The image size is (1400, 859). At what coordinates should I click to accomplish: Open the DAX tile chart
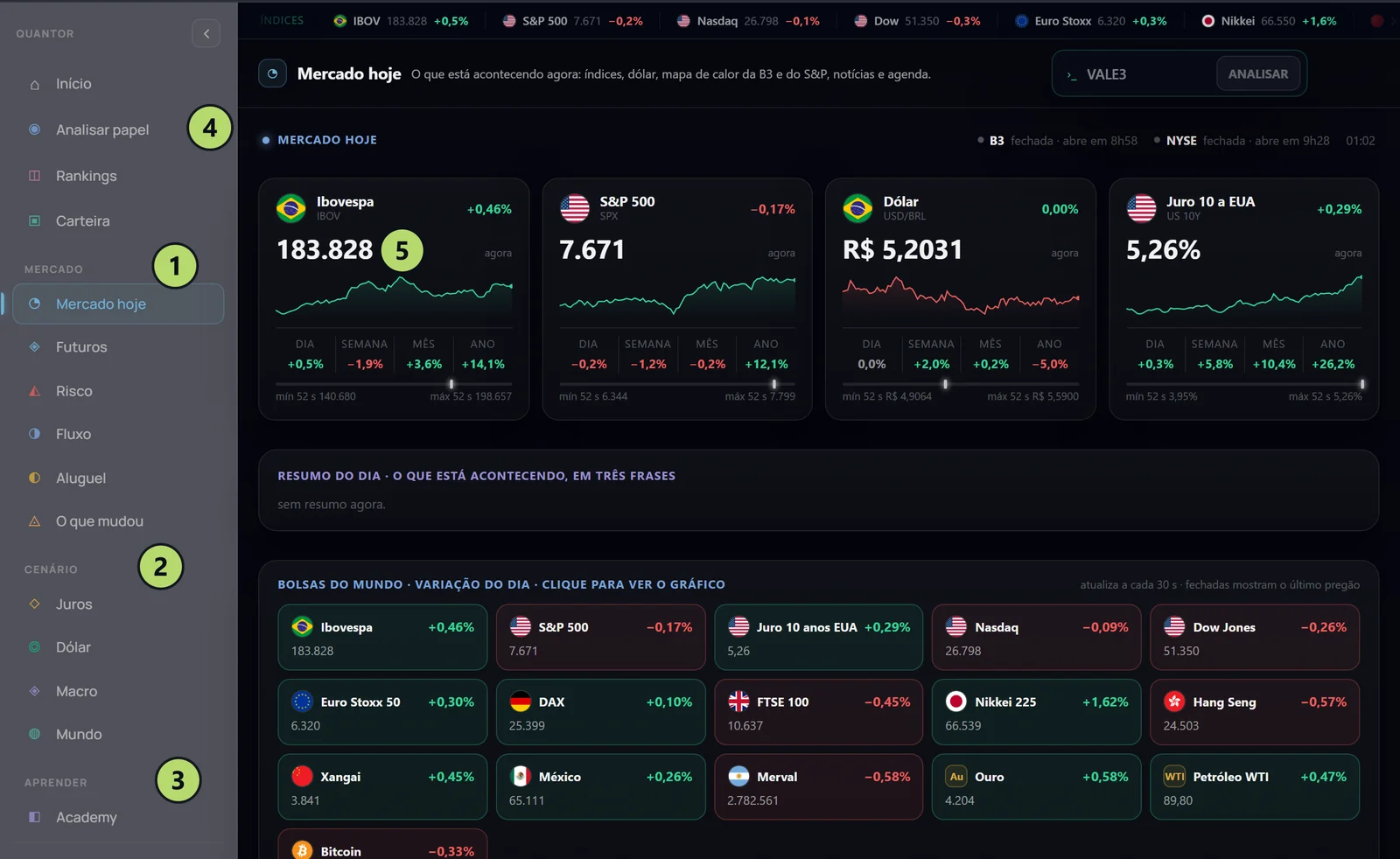coord(600,713)
